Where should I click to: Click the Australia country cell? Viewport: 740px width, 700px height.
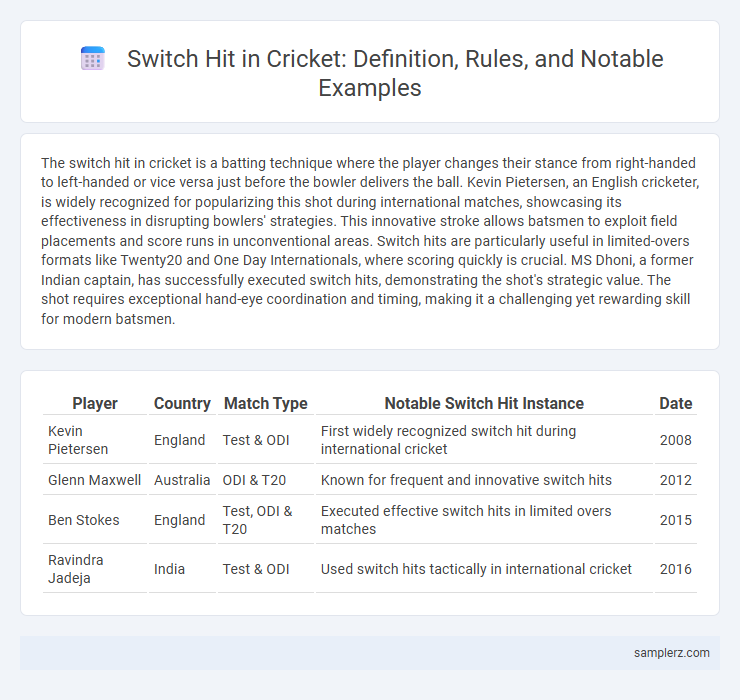(182, 480)
